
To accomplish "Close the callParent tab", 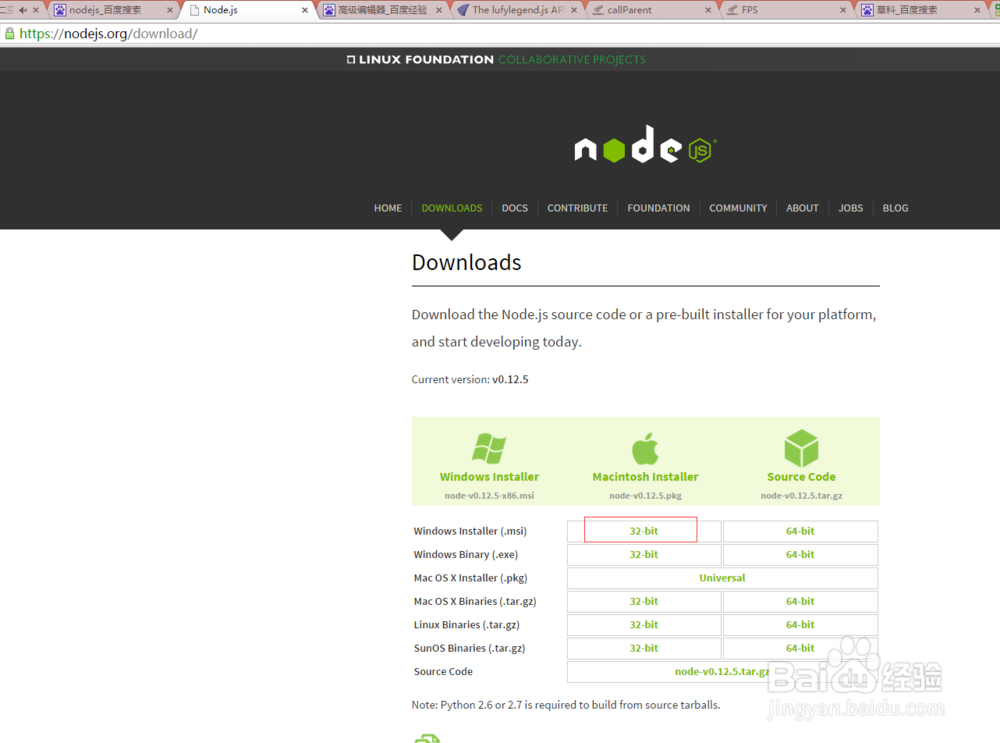I will 708,10.
